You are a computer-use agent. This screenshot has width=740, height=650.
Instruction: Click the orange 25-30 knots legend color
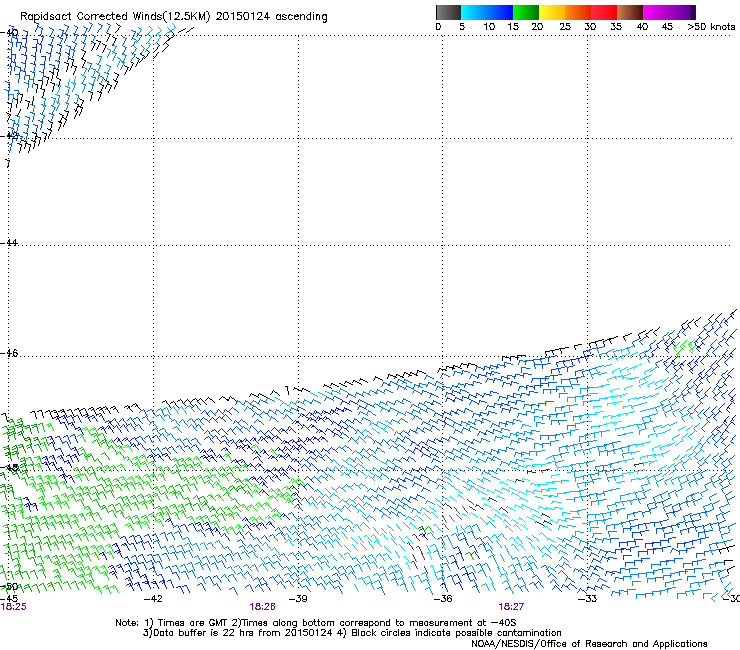[x=578, y=12]
